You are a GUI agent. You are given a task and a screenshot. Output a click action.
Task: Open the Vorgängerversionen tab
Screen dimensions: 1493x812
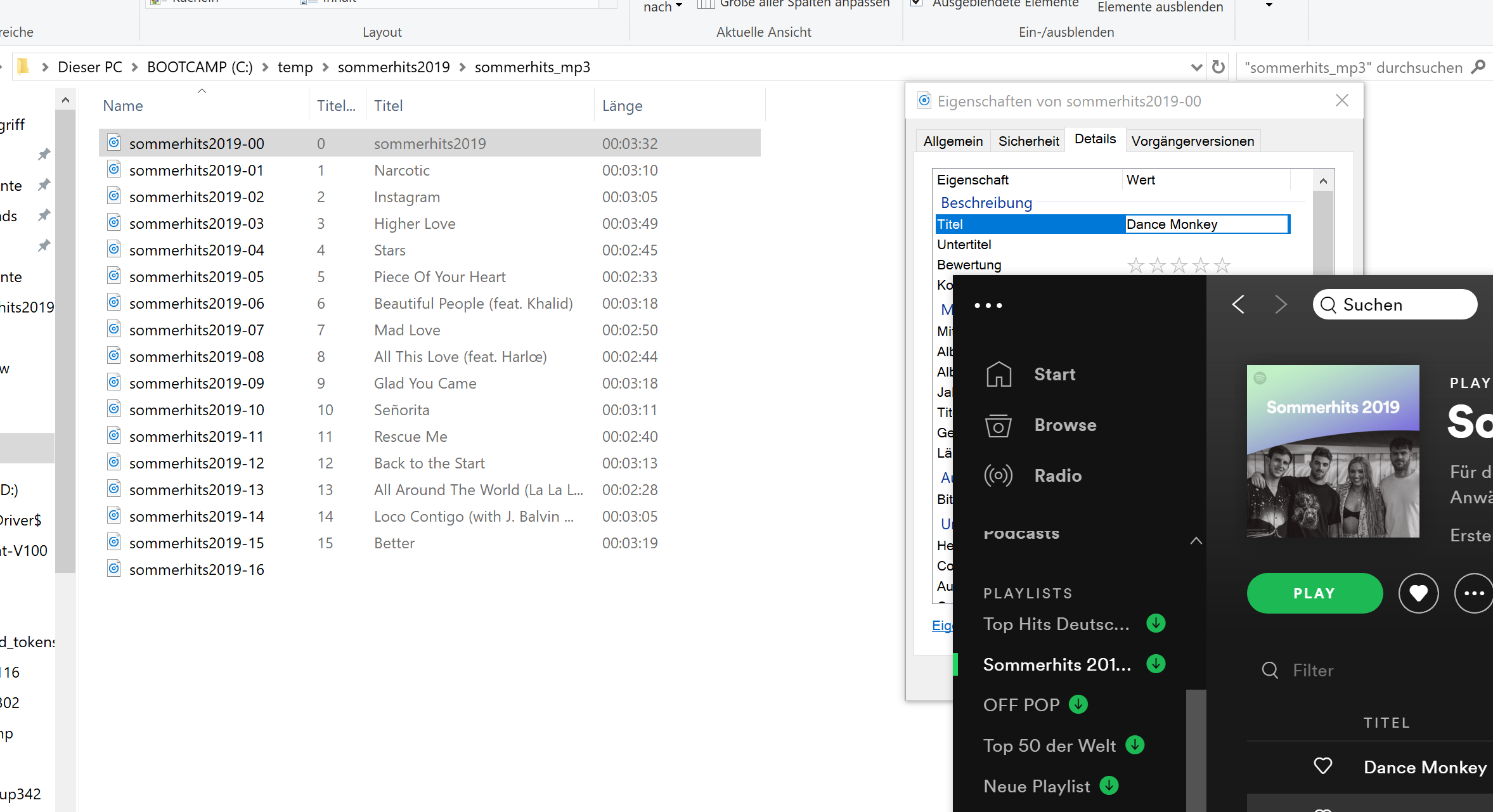1192,141
